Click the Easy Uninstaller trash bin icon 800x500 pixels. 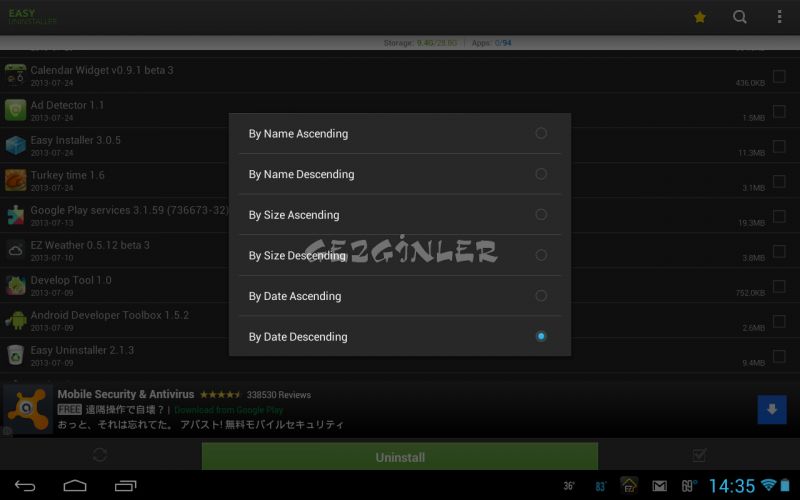coord(15,355)
